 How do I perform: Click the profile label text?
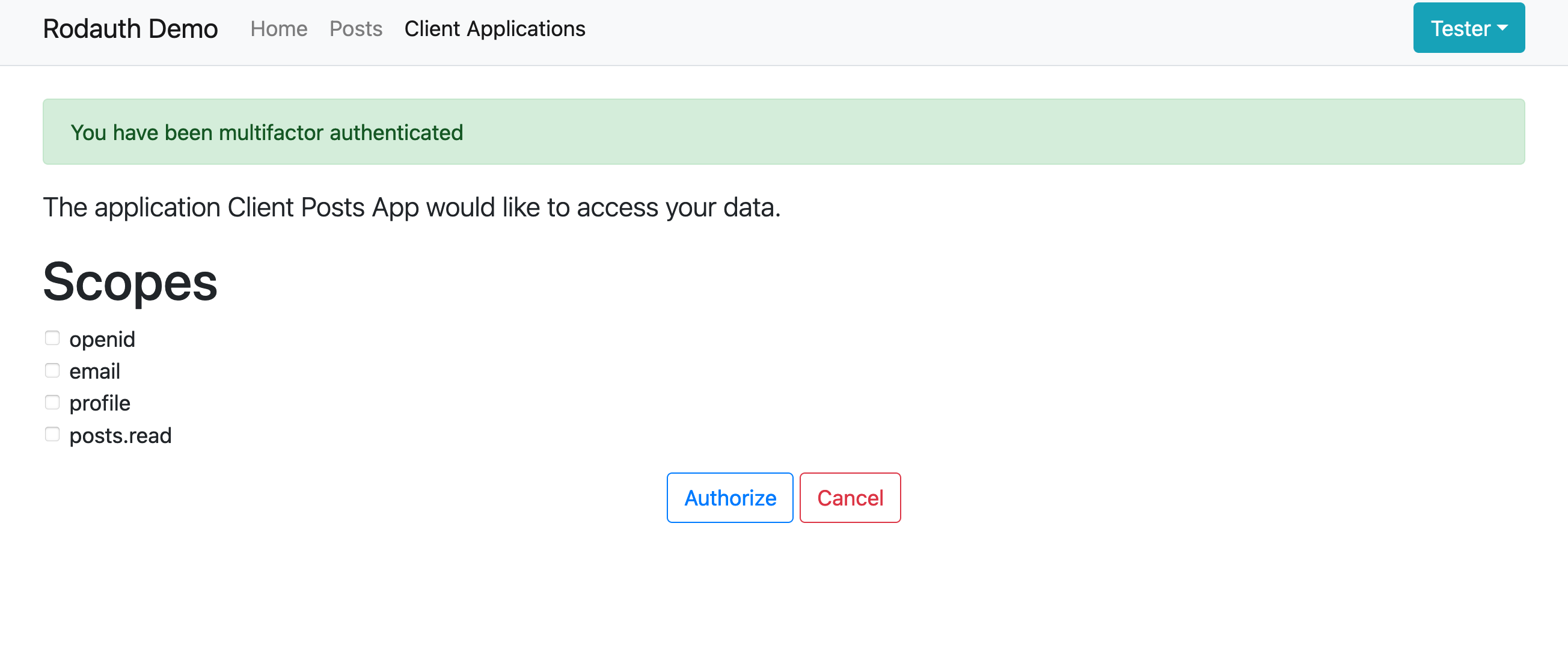point(100,404)
